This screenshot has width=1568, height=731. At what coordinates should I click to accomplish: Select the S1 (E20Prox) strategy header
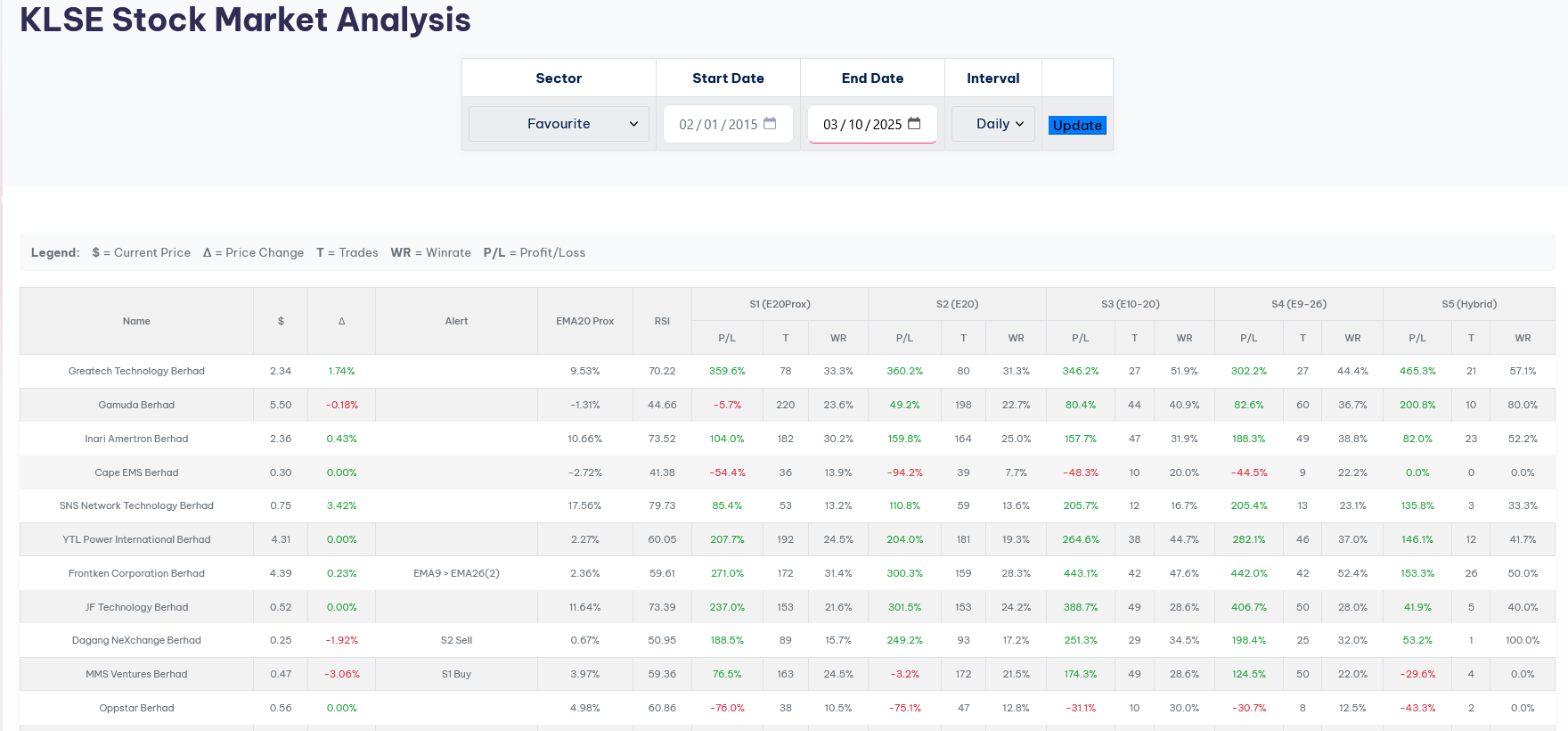(780, 304)
